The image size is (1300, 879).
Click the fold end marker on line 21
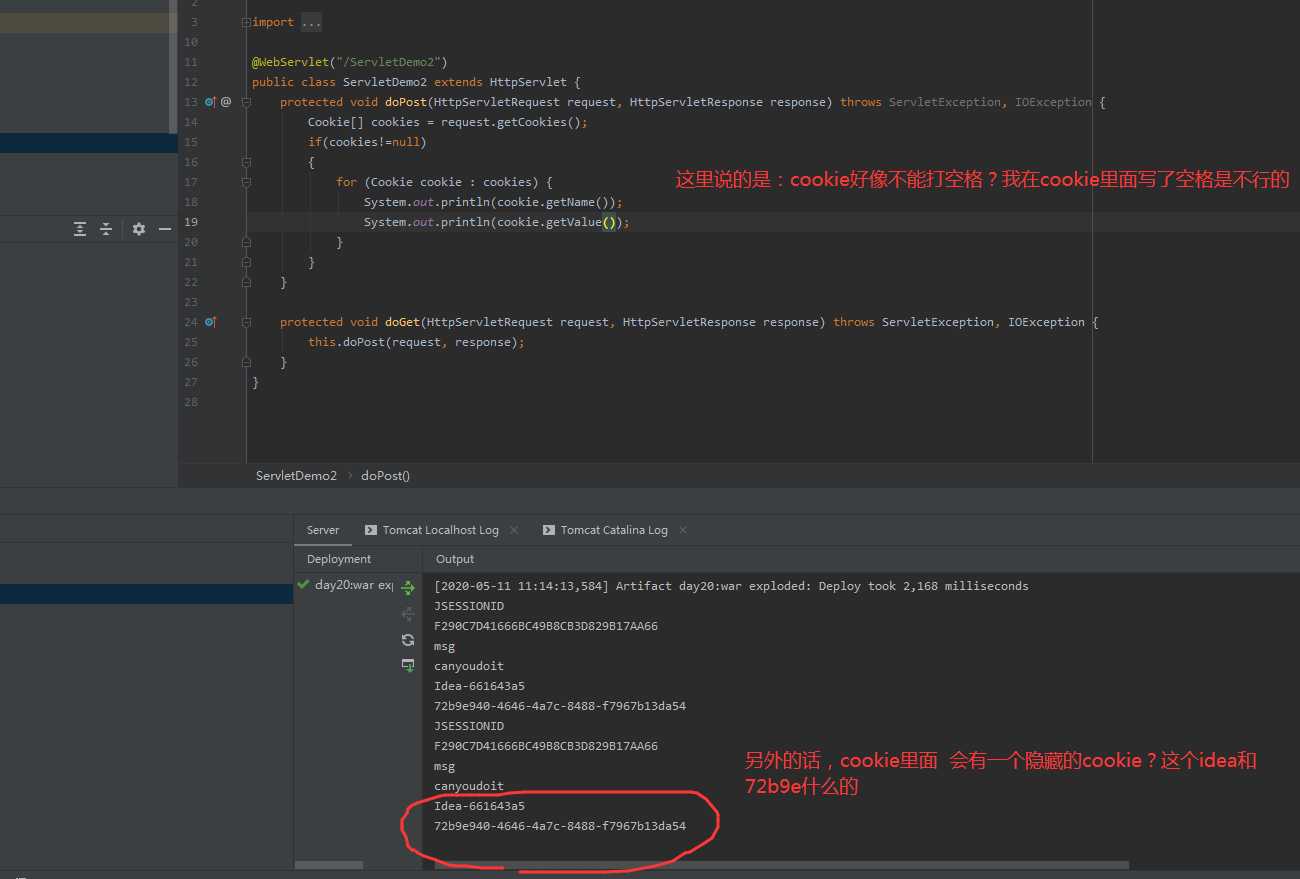tap(246, 262)
